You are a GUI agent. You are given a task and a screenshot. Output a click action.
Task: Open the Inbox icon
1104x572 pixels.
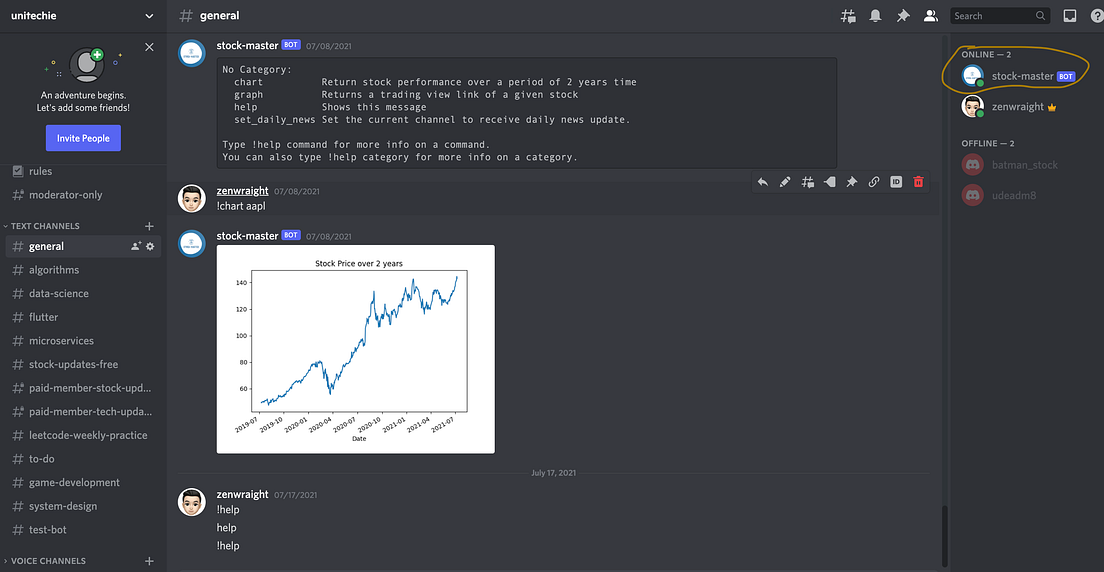click(1070, 15)
